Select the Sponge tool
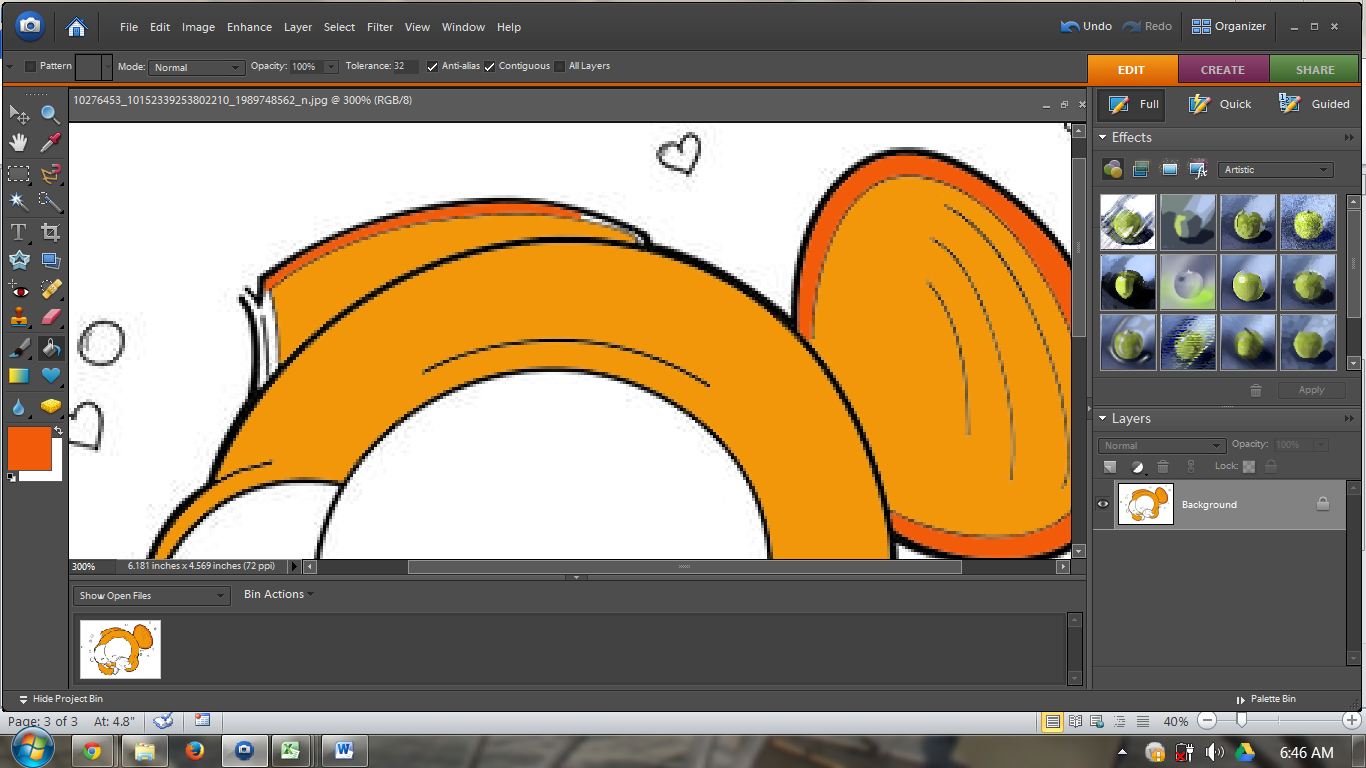 [x=50, y=406]
